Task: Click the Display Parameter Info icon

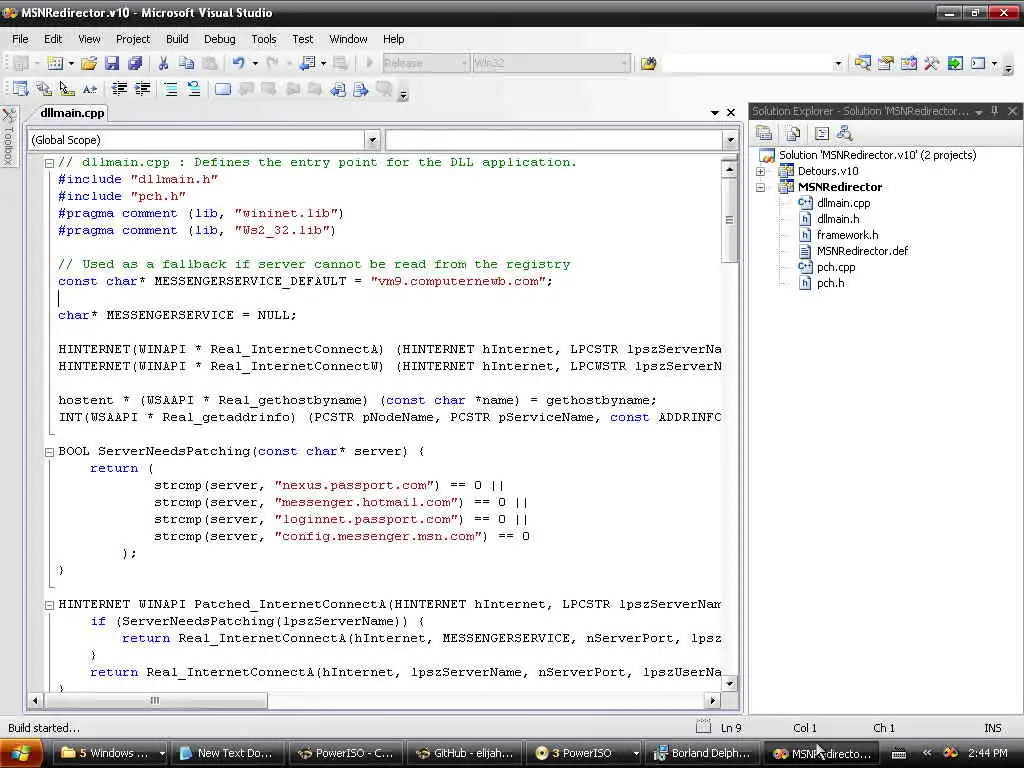Action: [x=44, y=89]
